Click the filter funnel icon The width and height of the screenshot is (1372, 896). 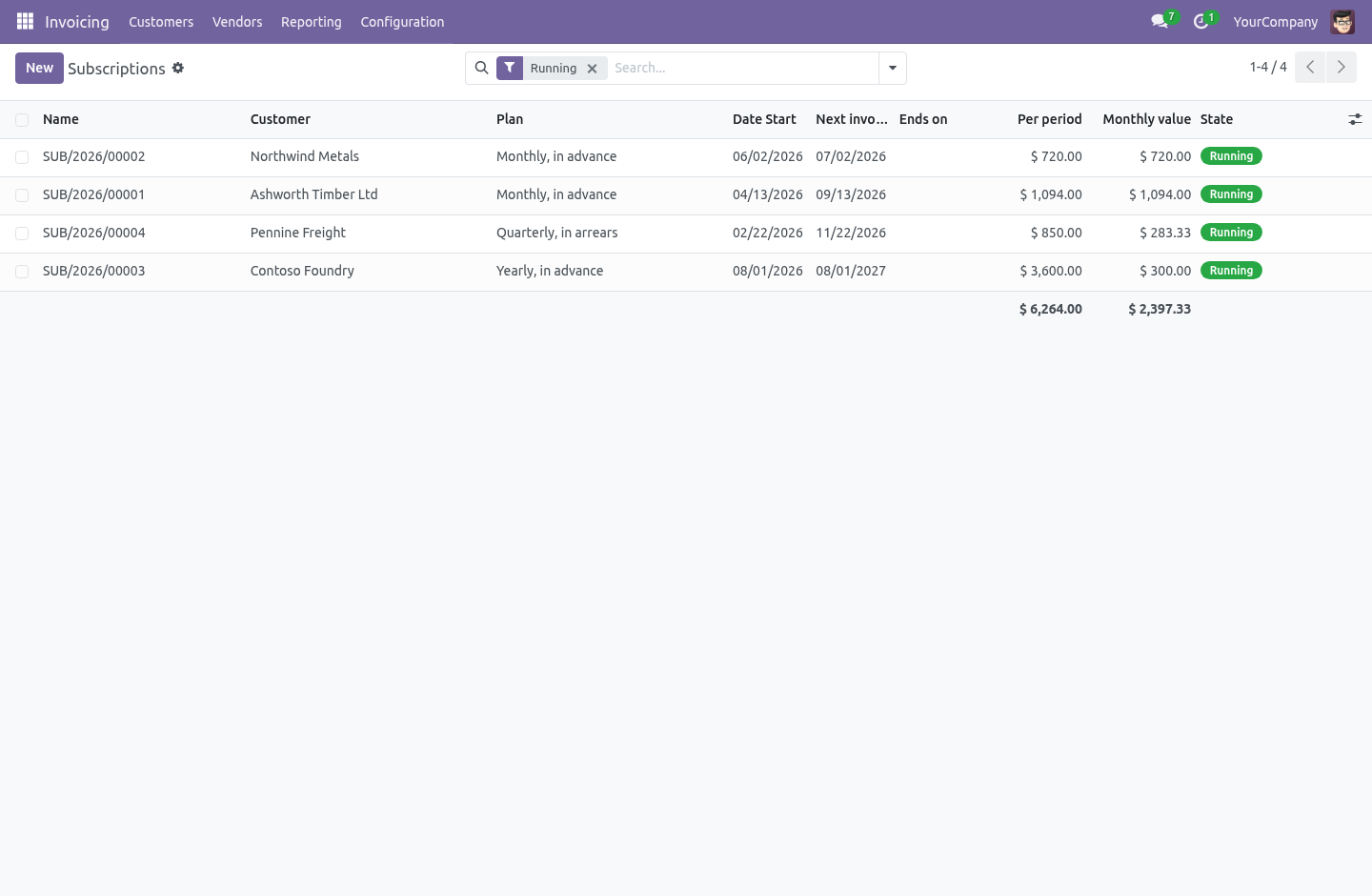510,68
